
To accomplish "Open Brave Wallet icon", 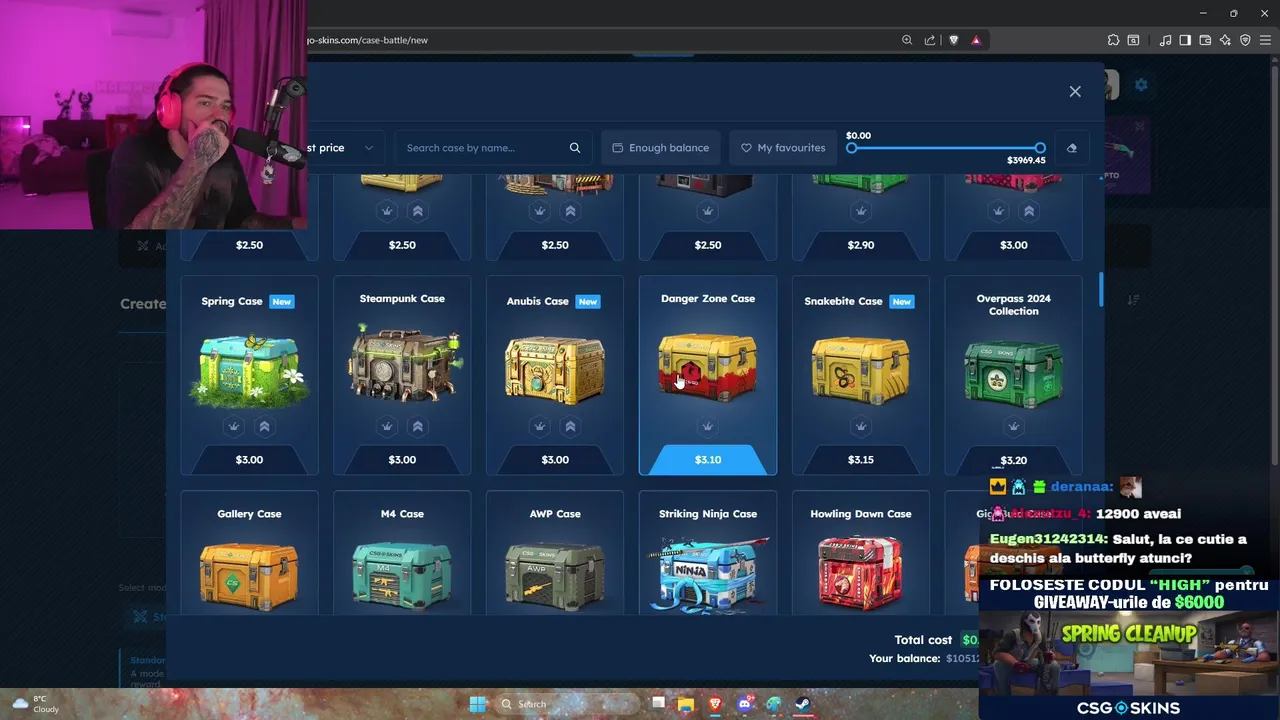I will (1205, 40).
